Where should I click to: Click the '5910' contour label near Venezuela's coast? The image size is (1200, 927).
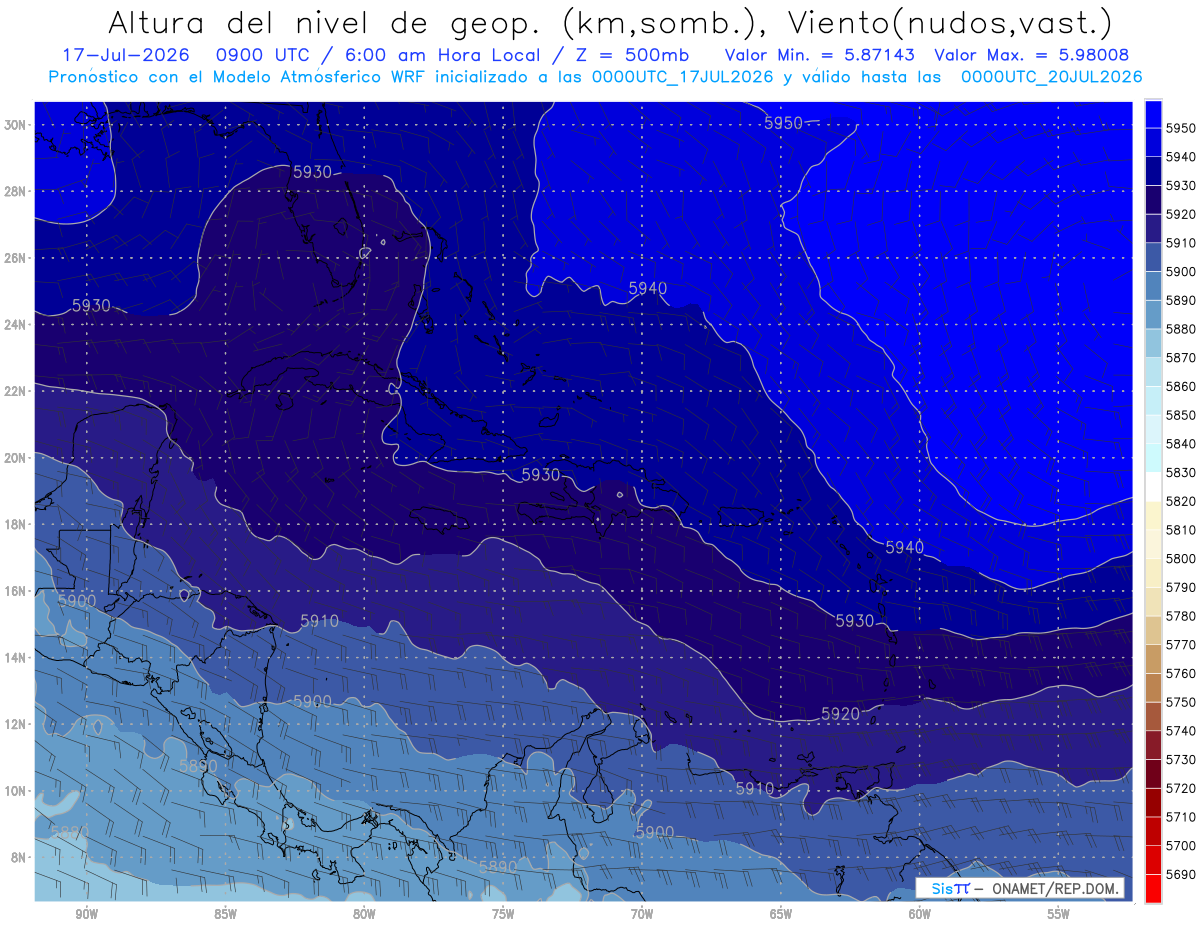tap(755, 788)
